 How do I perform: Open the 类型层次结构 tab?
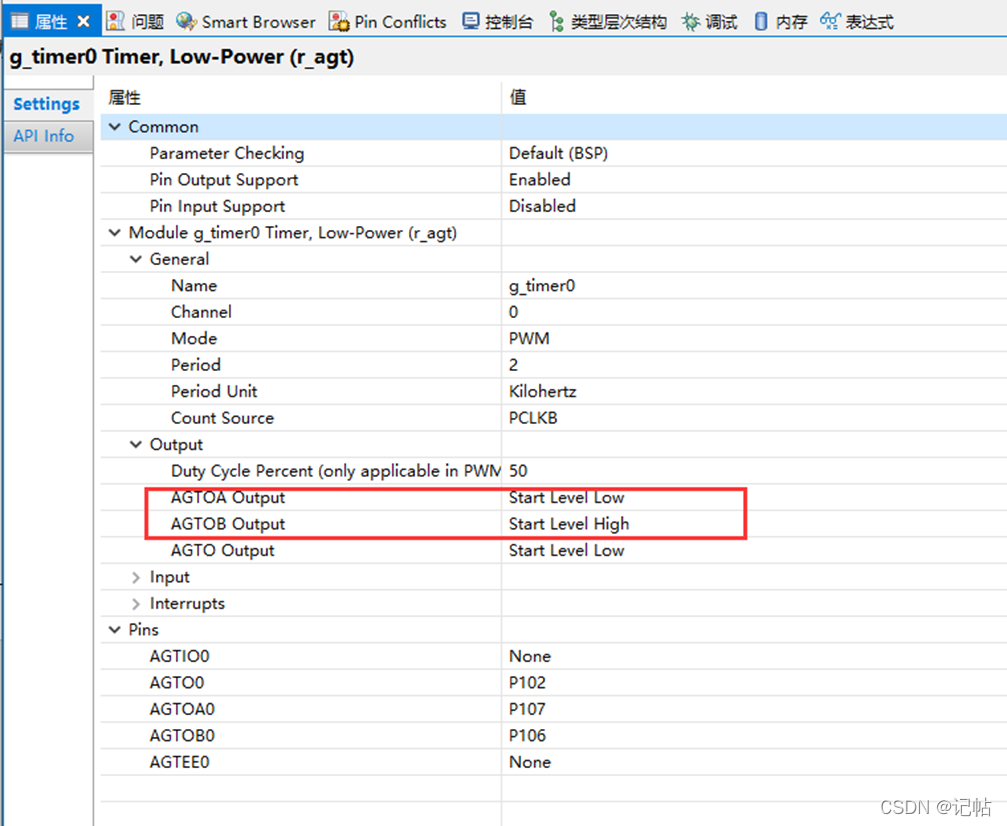pos(618,22)
